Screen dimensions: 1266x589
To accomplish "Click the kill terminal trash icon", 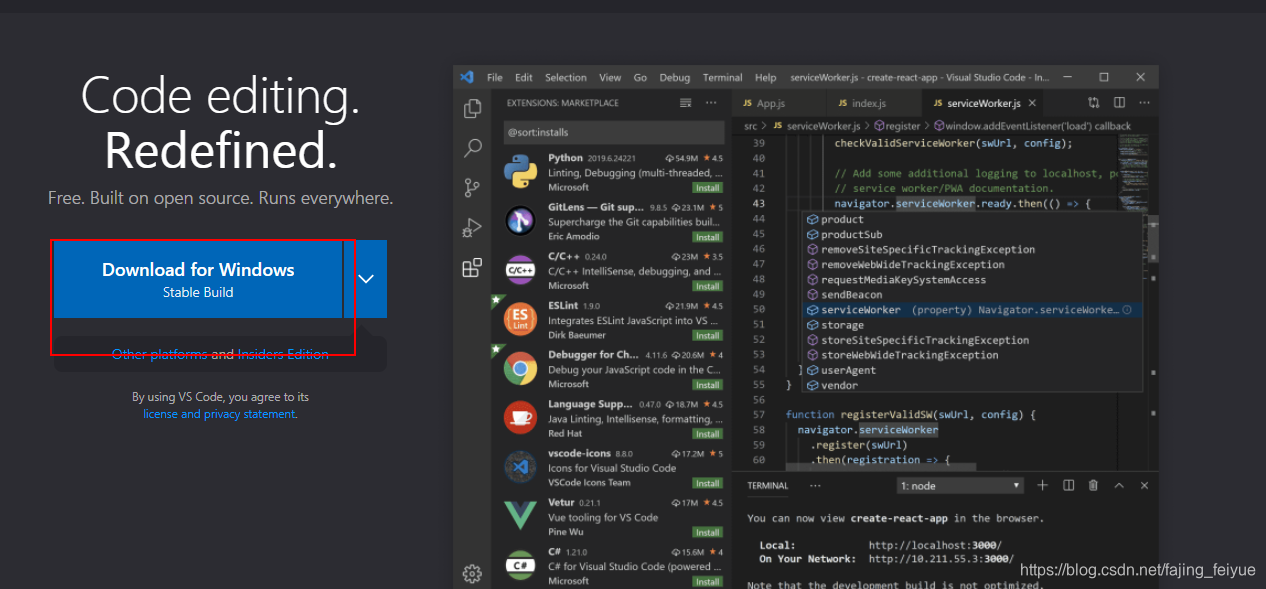I will (x=1093, y=486).
